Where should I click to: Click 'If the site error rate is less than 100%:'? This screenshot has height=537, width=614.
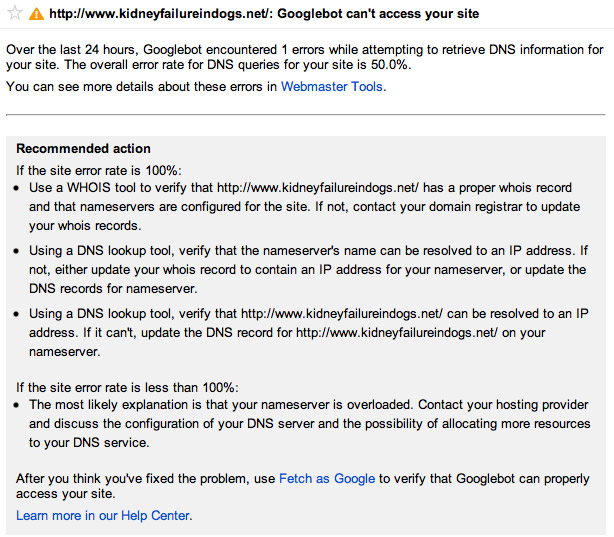[127, 387]
